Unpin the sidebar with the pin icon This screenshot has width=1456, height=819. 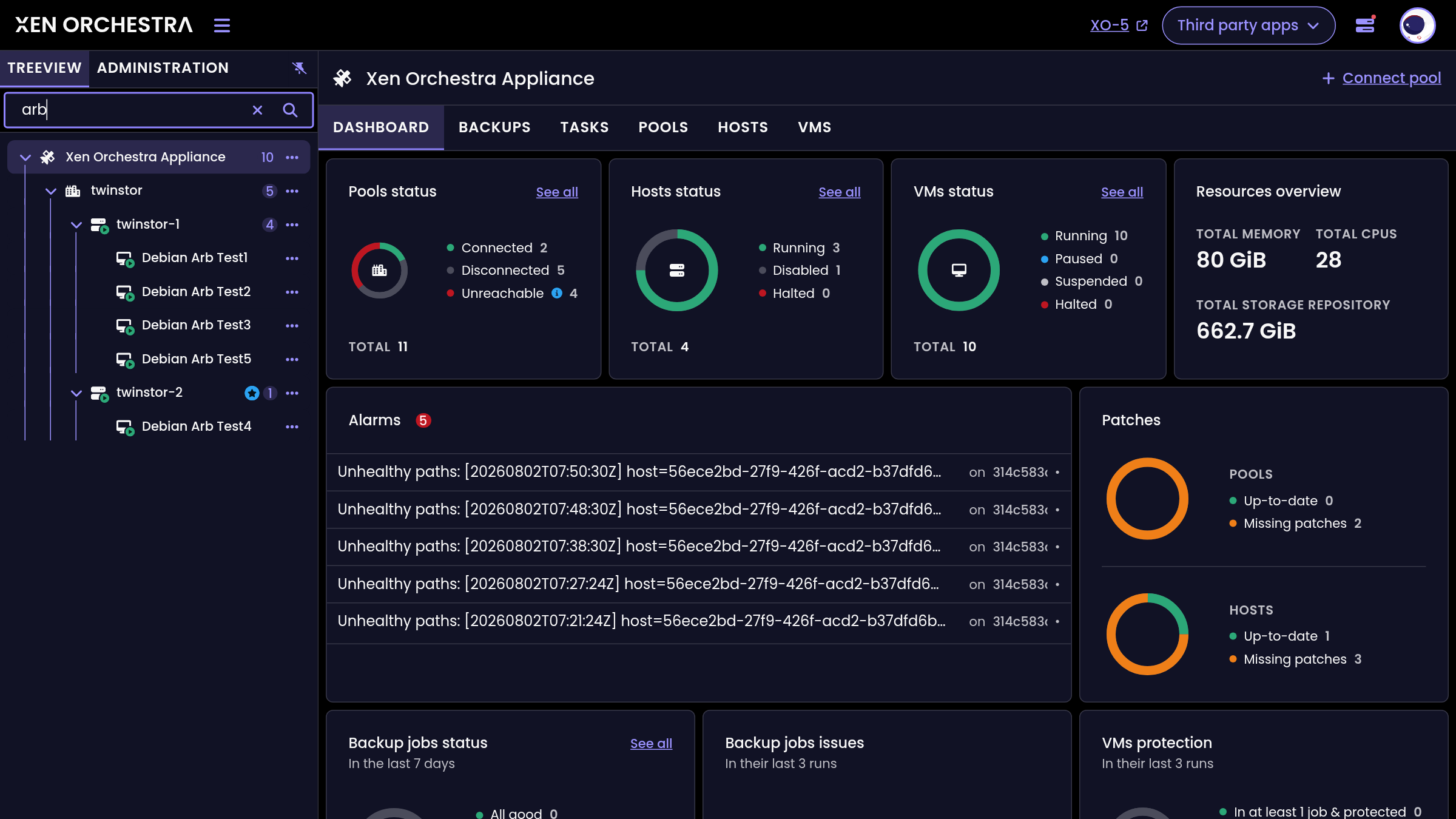pyautogui.click(x=299, y=68)
